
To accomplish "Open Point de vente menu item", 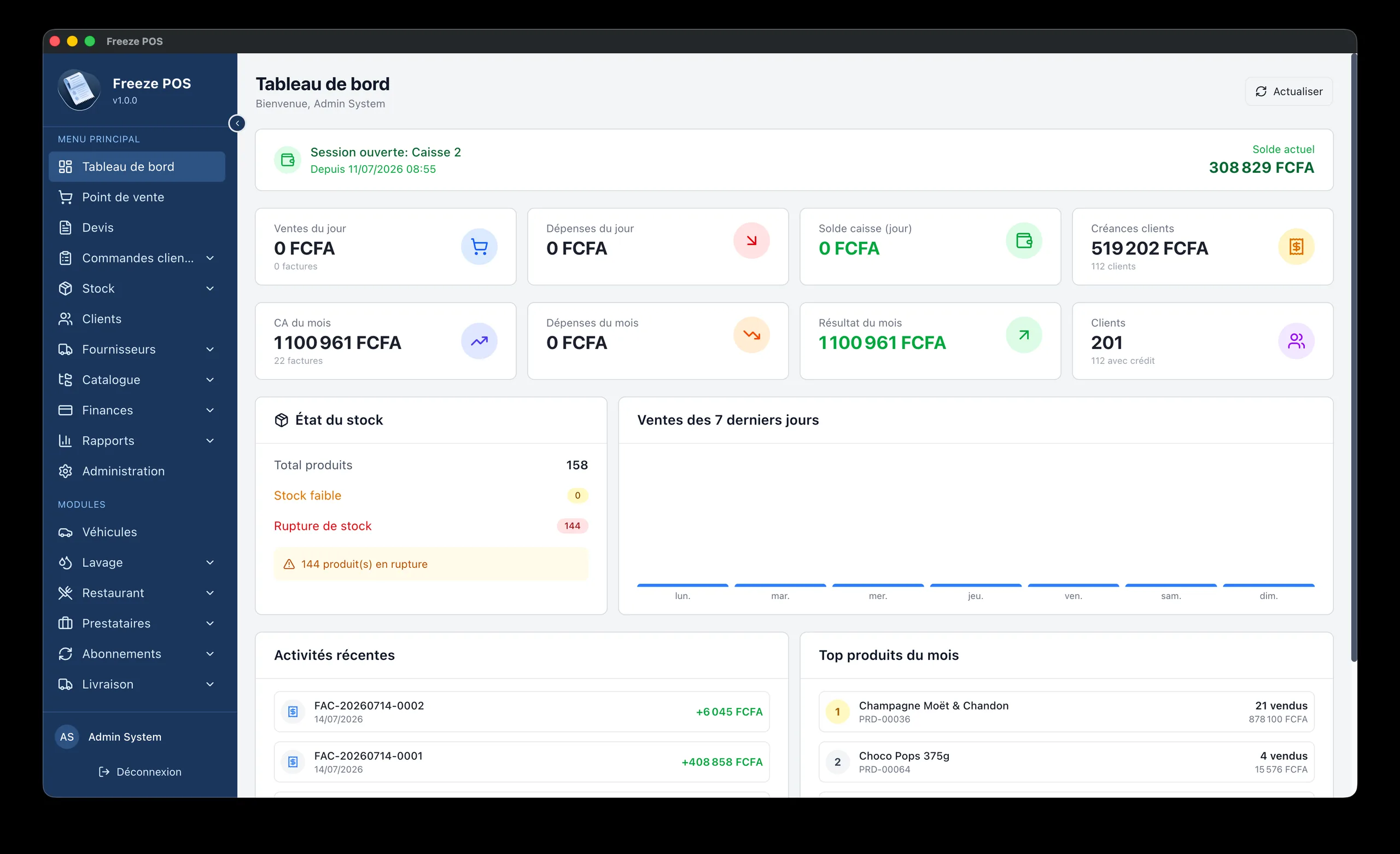I will click(137, 197).
